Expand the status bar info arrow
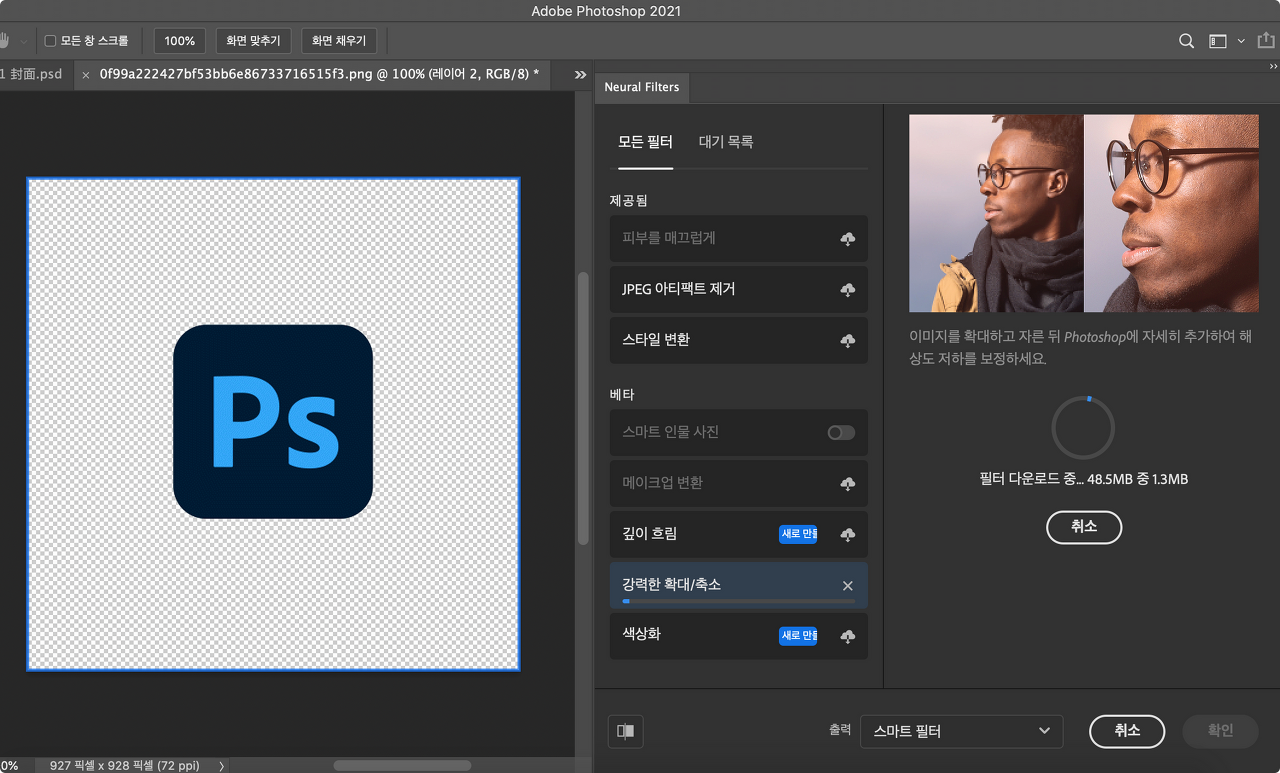 (x=222, y=766)
